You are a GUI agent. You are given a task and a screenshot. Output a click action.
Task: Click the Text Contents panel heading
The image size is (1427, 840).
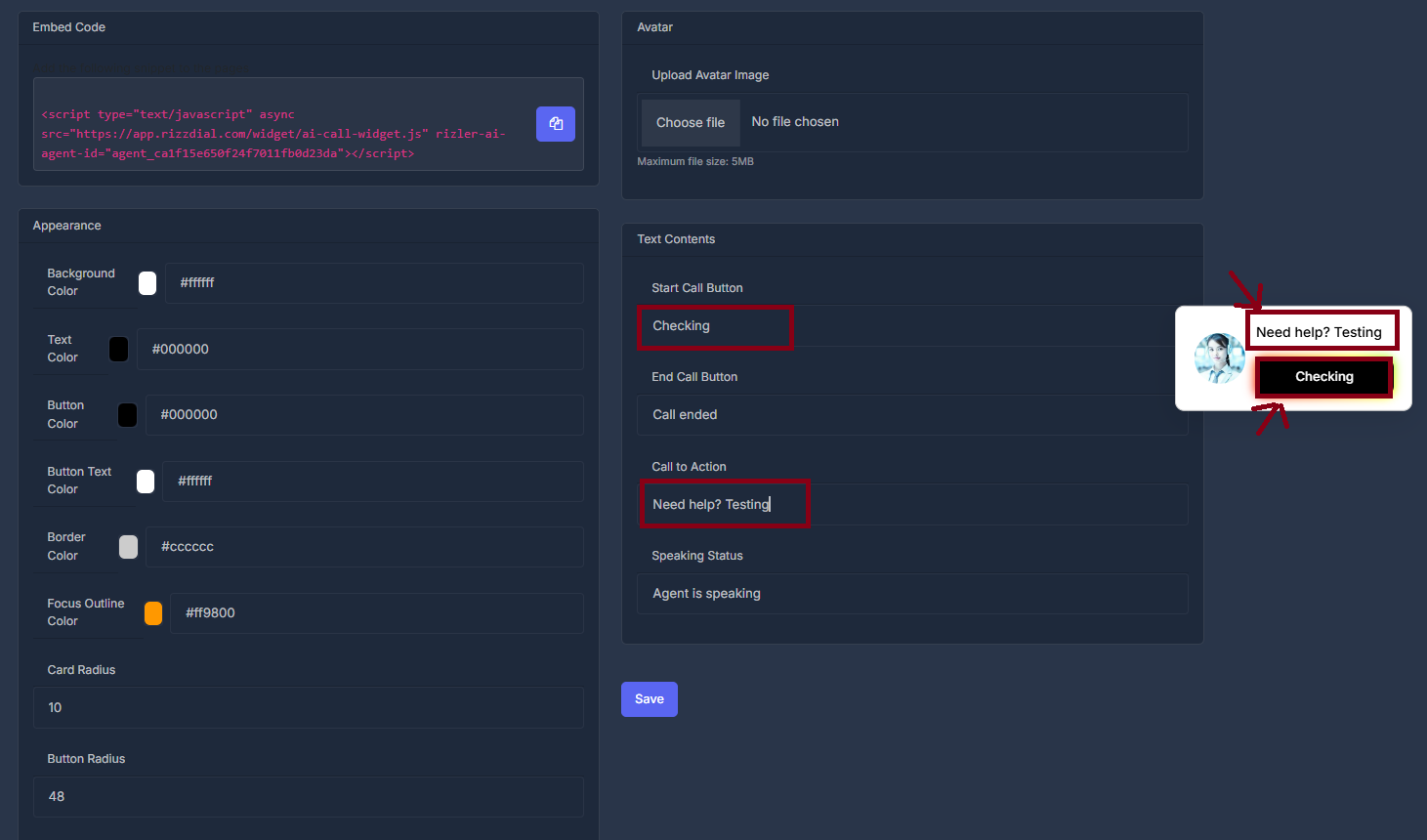tap(676, 239)
